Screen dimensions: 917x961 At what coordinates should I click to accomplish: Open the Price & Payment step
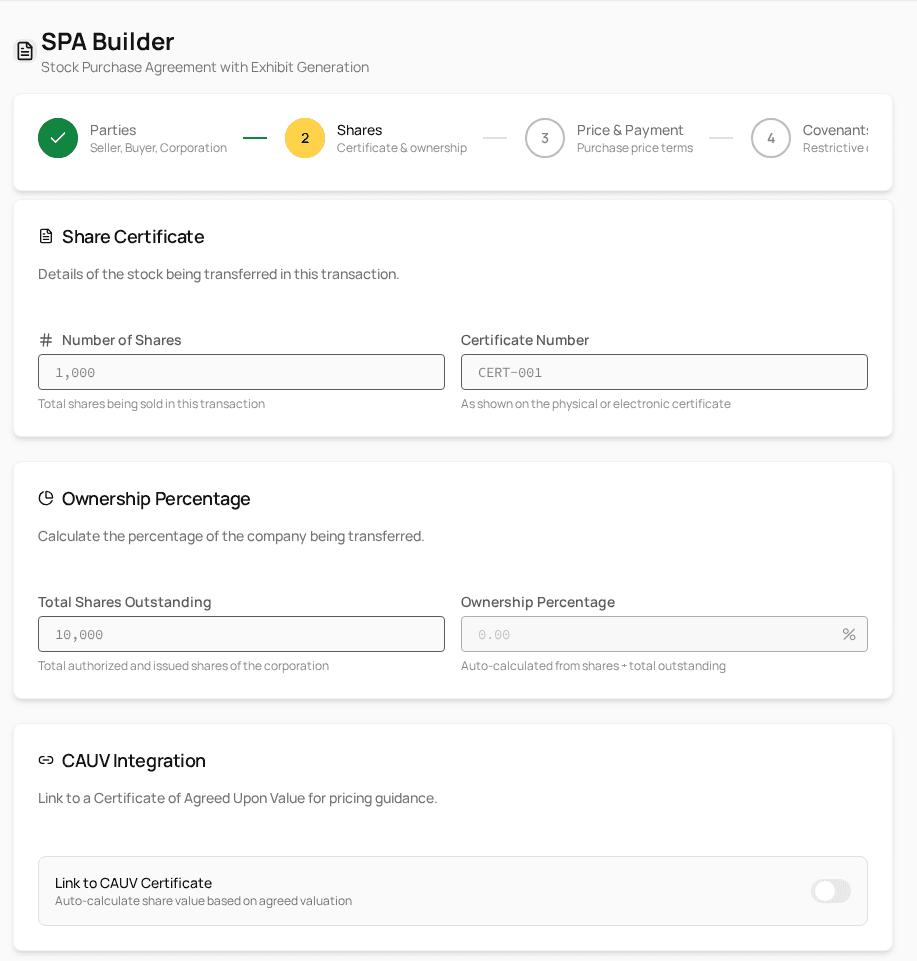pos(630,130)
